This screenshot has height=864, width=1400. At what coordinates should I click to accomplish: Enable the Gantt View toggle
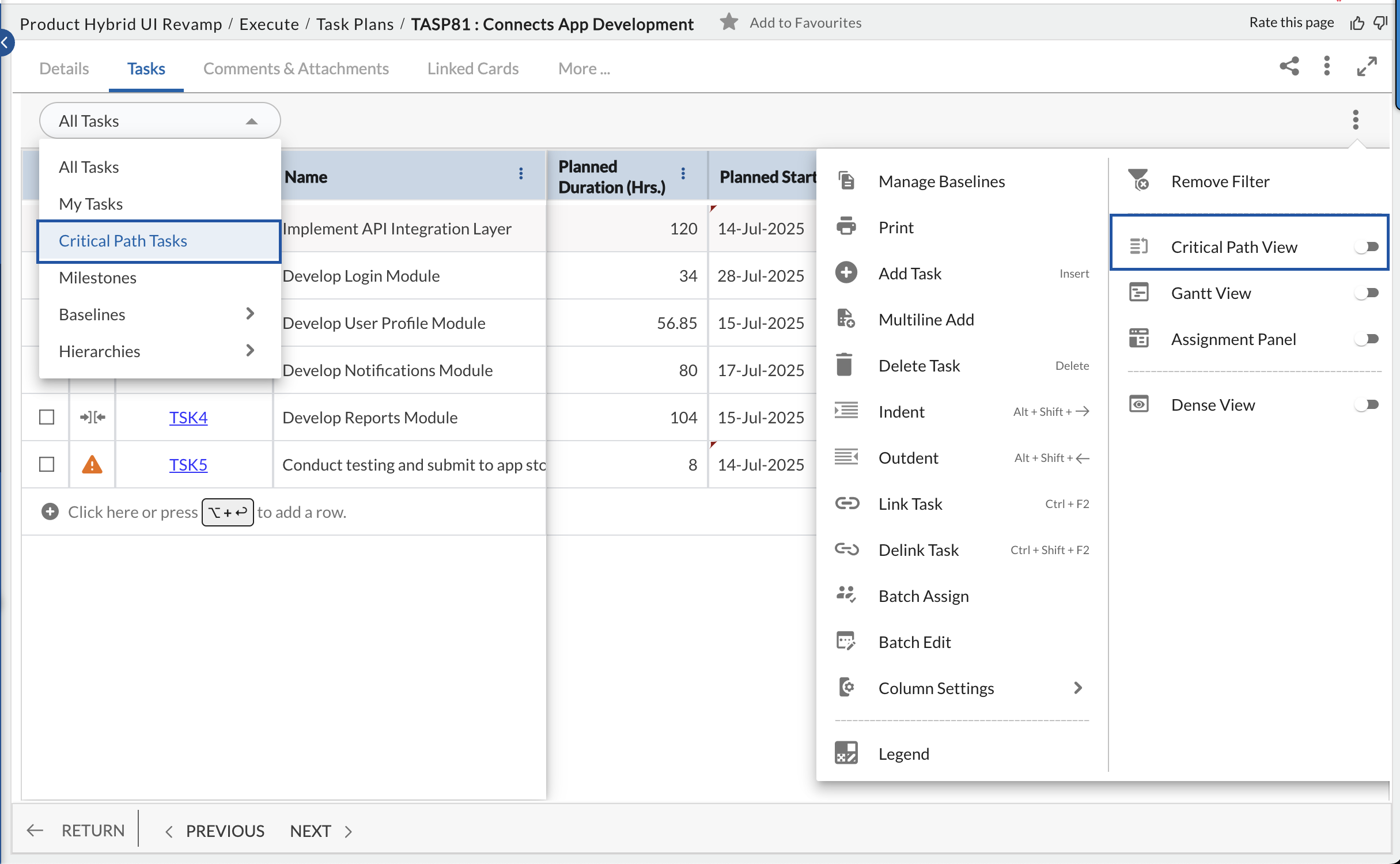coord(1366,293)
